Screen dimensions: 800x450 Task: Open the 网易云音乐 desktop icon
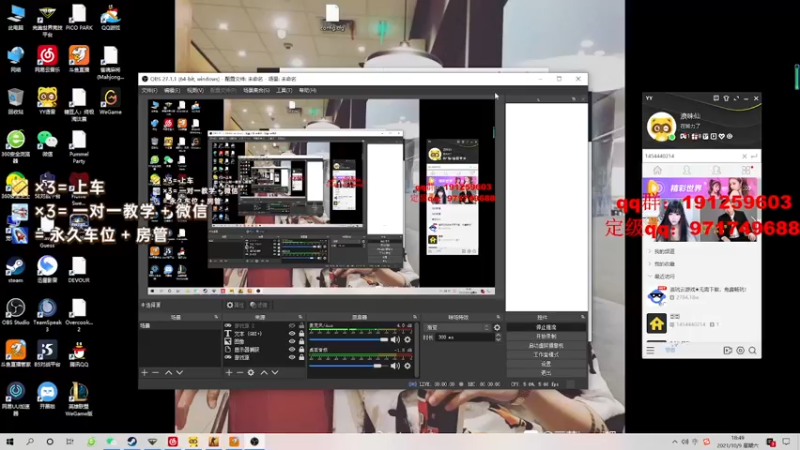pos(47,59)
